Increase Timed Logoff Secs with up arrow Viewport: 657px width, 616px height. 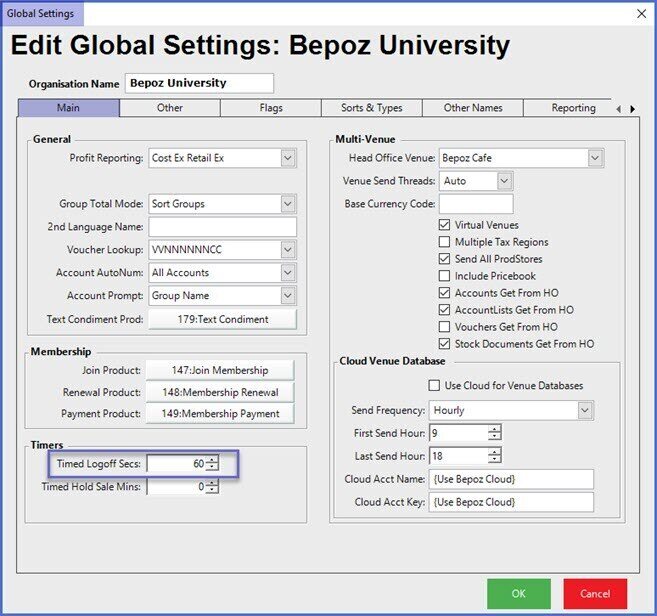212,459
